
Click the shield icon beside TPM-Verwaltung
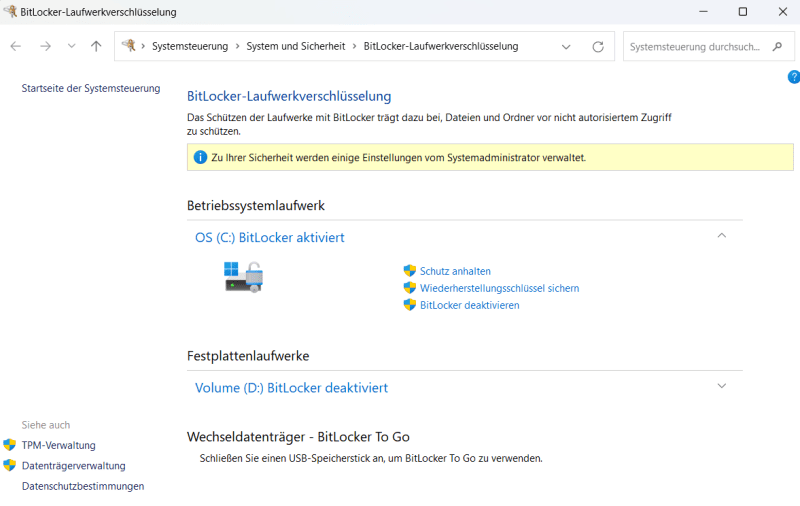(x=10, y=445)
